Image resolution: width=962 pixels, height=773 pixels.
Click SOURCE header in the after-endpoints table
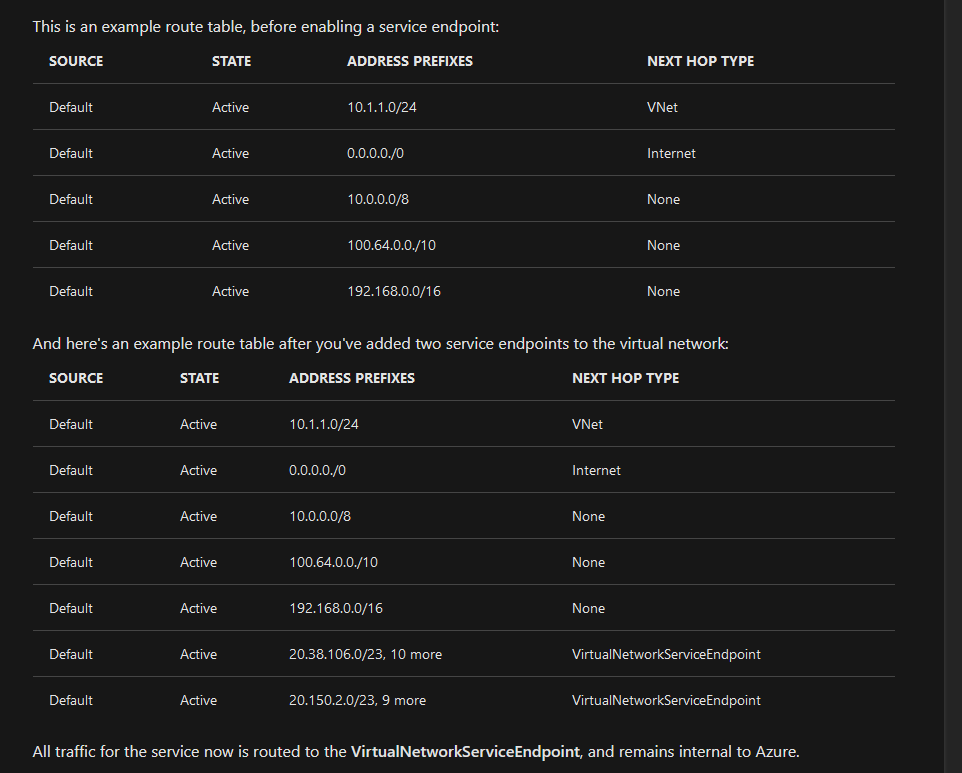pos(76,378)
